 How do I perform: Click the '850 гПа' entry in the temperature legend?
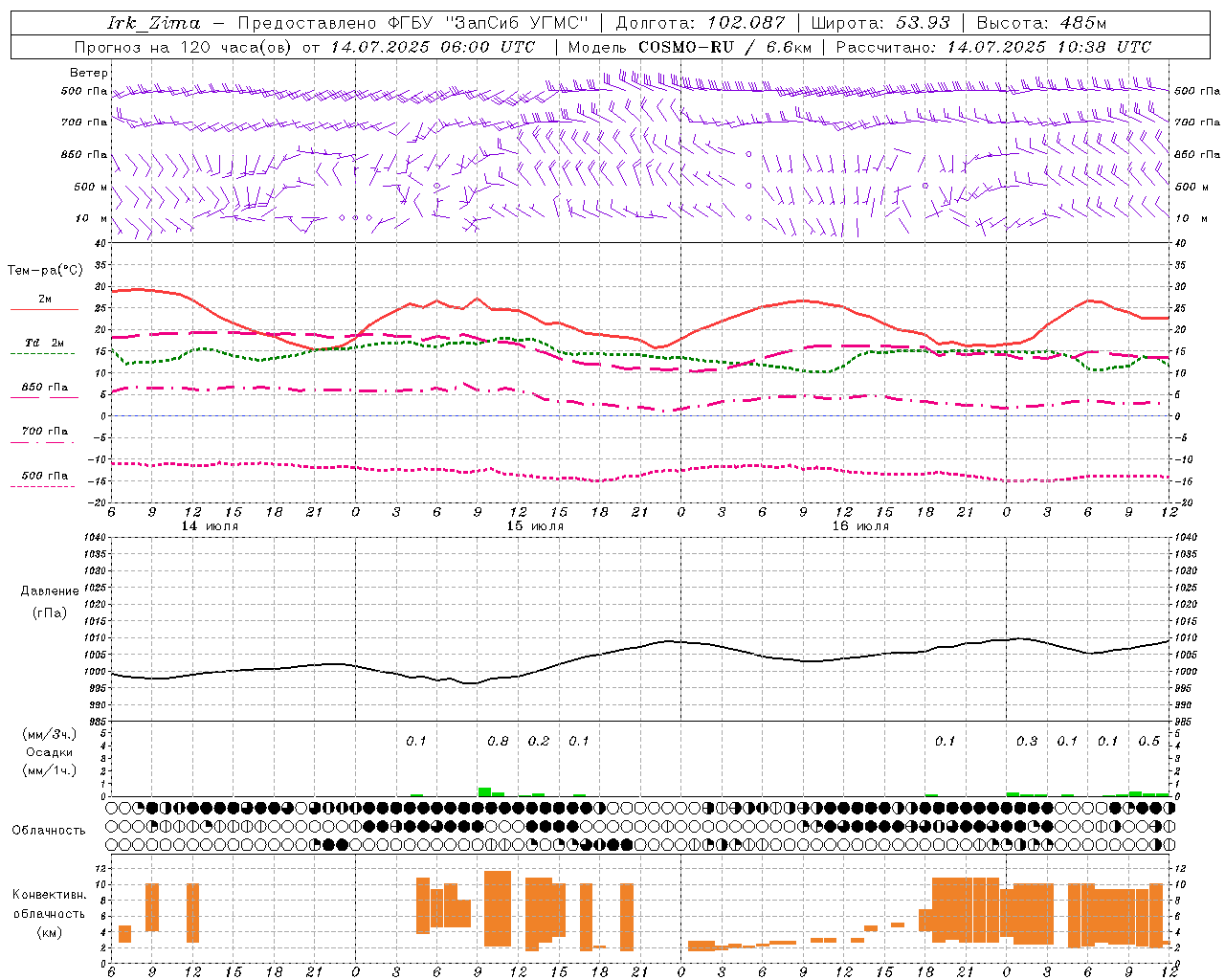point(45,388)
